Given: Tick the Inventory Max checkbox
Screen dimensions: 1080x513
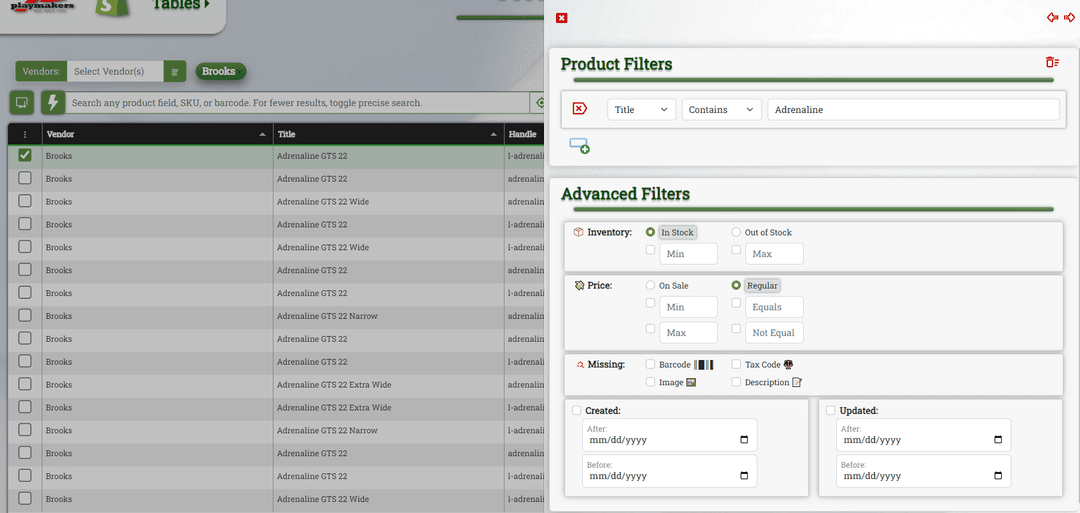Looking at the screenshot, I should (x=736, y=250).
